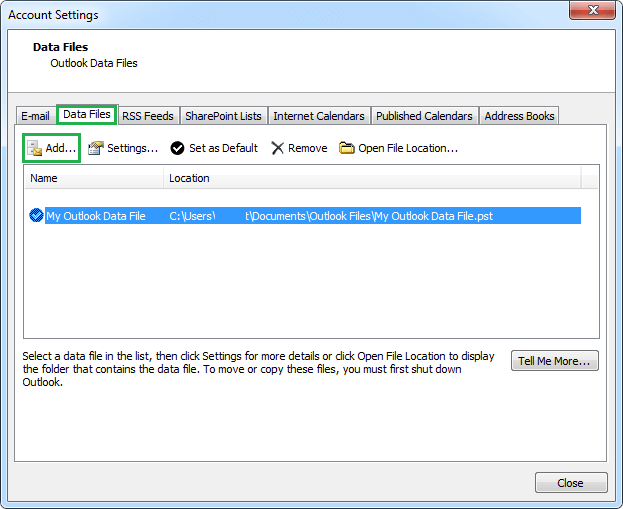Image resolution: width=623 pixels, height=509 pixels.
Task: Open the Internet Calendars tab
Action: point(319,116)
